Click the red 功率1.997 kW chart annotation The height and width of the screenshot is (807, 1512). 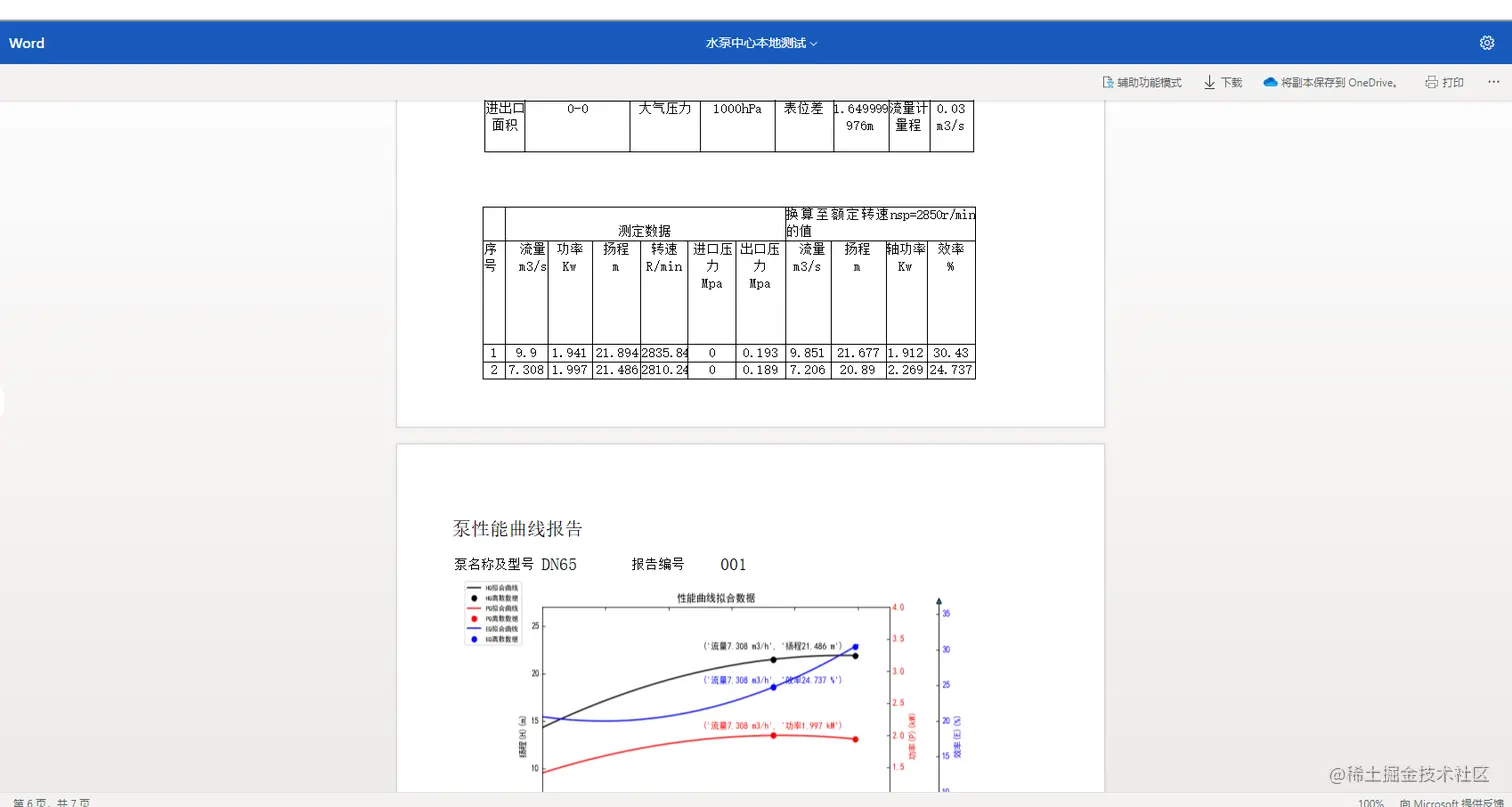pyautogui.click(x=772, y=725)
